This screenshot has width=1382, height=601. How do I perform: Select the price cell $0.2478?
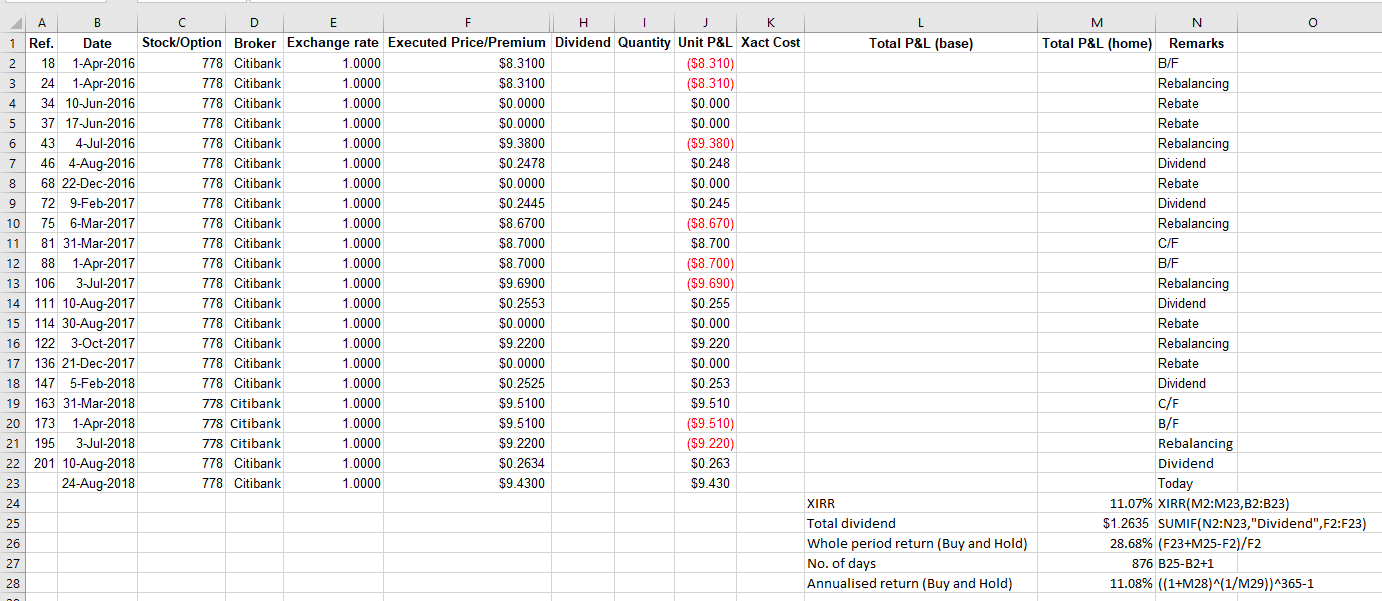(x=467, y=163)
